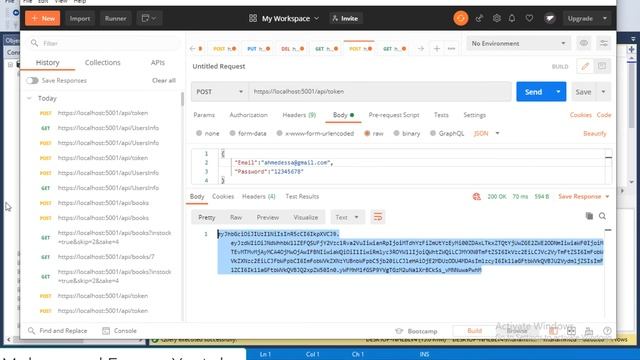The image size is (640, 360).
Task: Collapse the Today history group
Action: 29,98
